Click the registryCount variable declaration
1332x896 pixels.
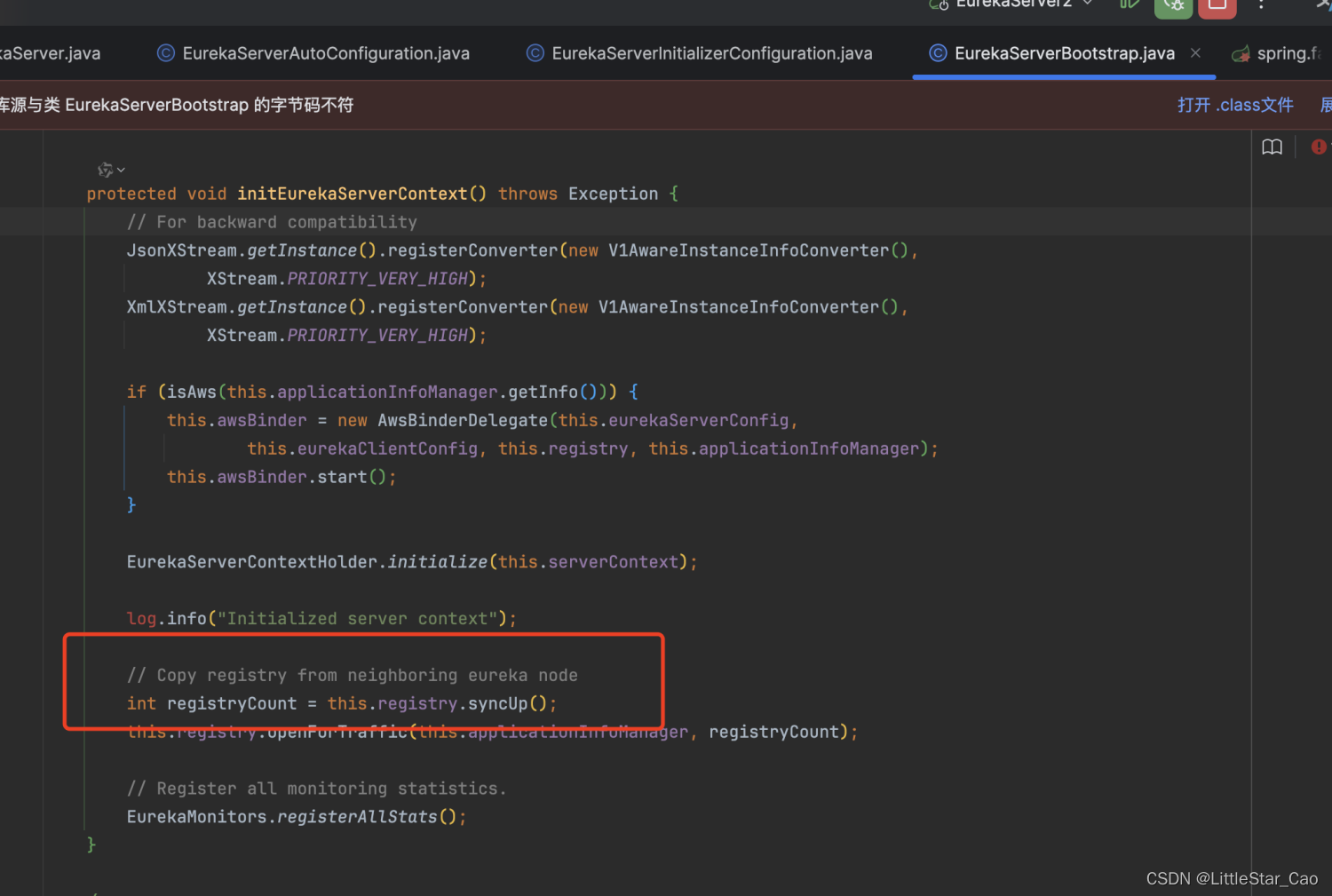coord(232,703)
